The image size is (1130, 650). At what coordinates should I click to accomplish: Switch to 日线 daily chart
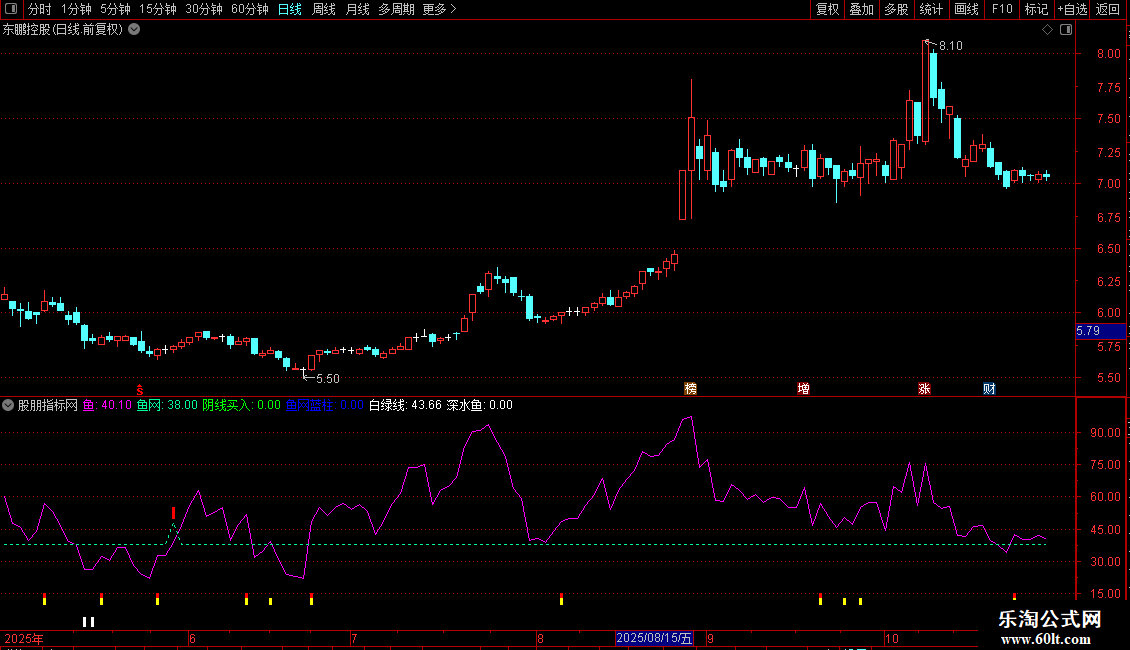(x=290, y=9)
